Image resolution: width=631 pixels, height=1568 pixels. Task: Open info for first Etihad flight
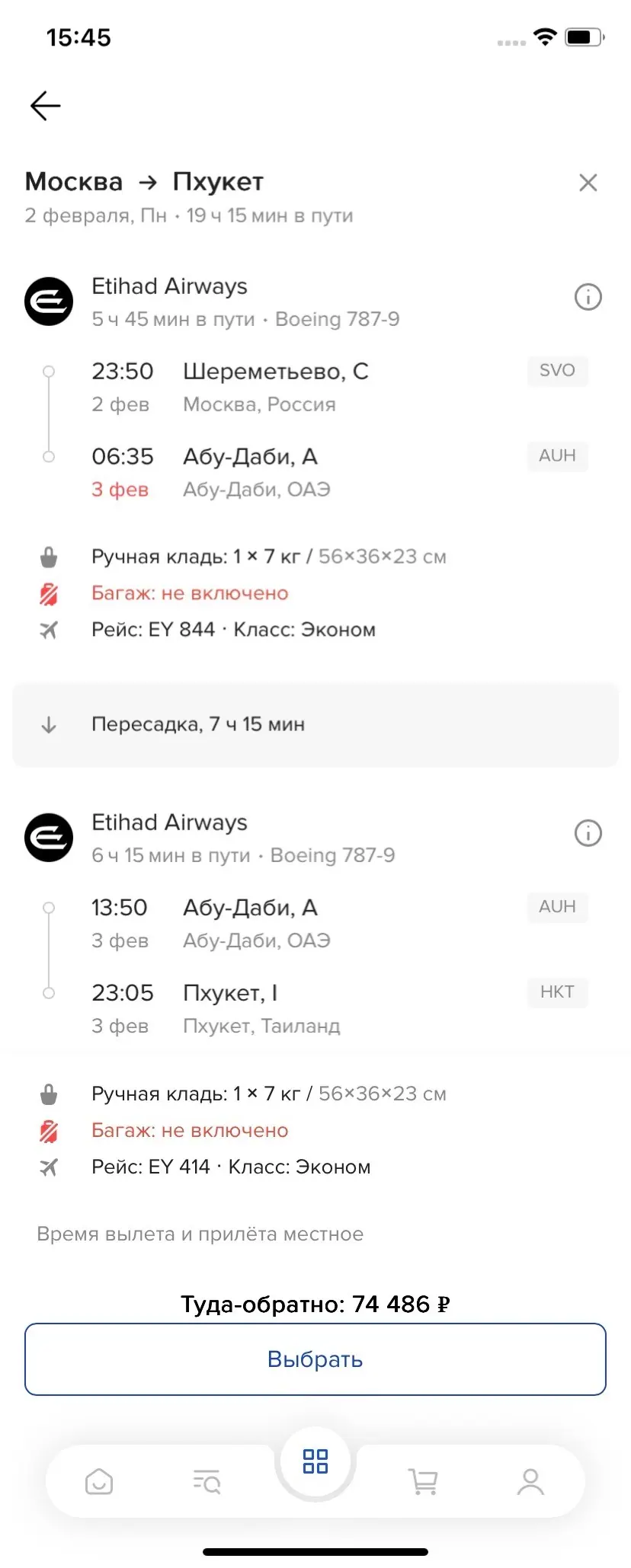coord(588,297)
